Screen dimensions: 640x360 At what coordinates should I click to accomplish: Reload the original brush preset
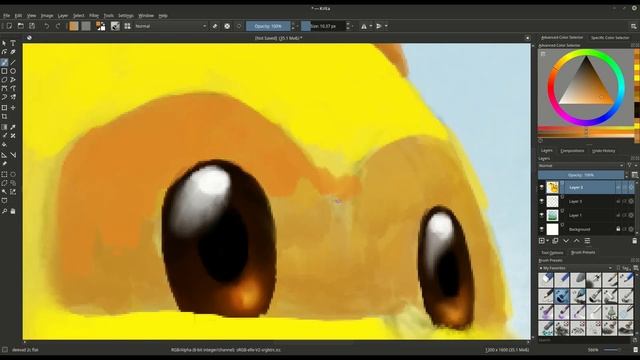coord(239,26)
